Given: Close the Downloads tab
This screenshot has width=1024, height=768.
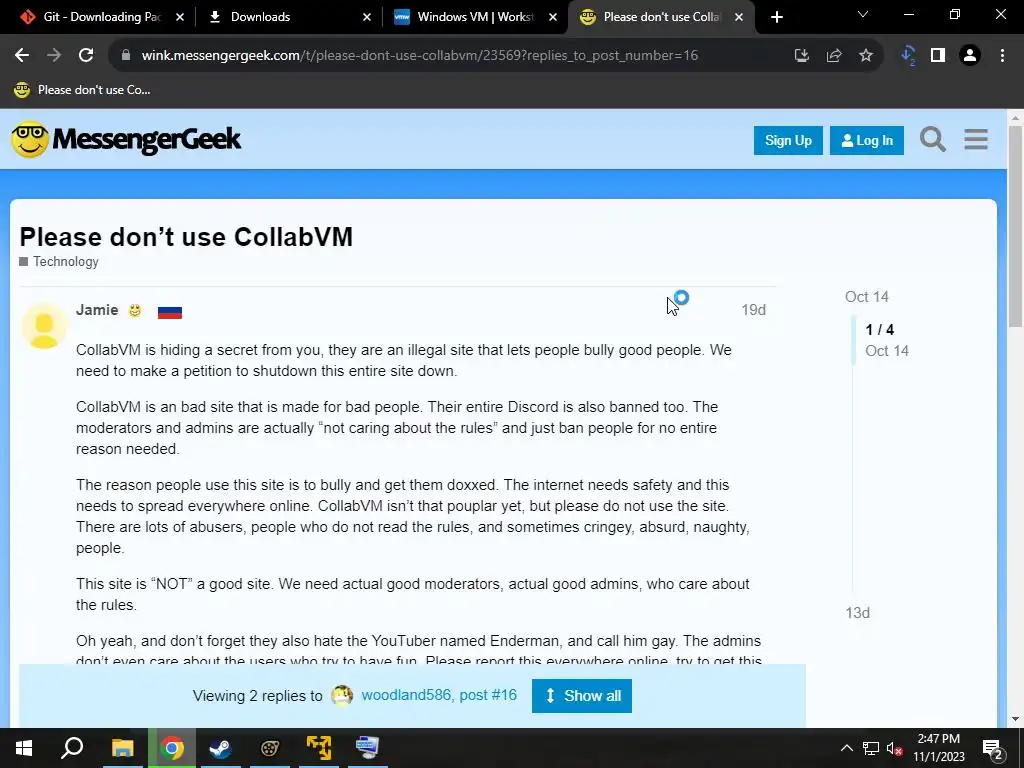Looking at the screenshot, I should click(368, 17).
